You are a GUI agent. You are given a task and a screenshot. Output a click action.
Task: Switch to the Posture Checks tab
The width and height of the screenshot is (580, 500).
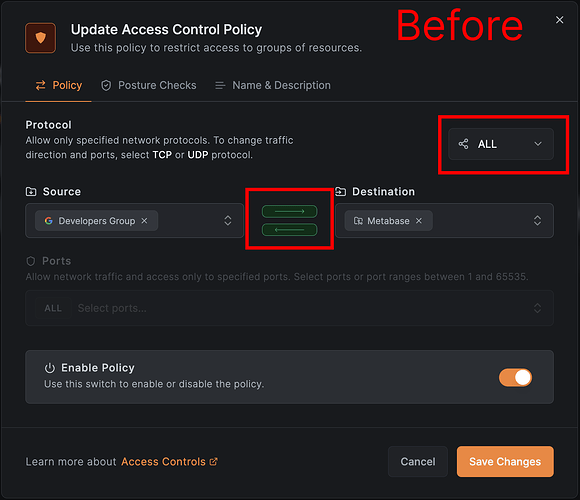coord(149,85)
